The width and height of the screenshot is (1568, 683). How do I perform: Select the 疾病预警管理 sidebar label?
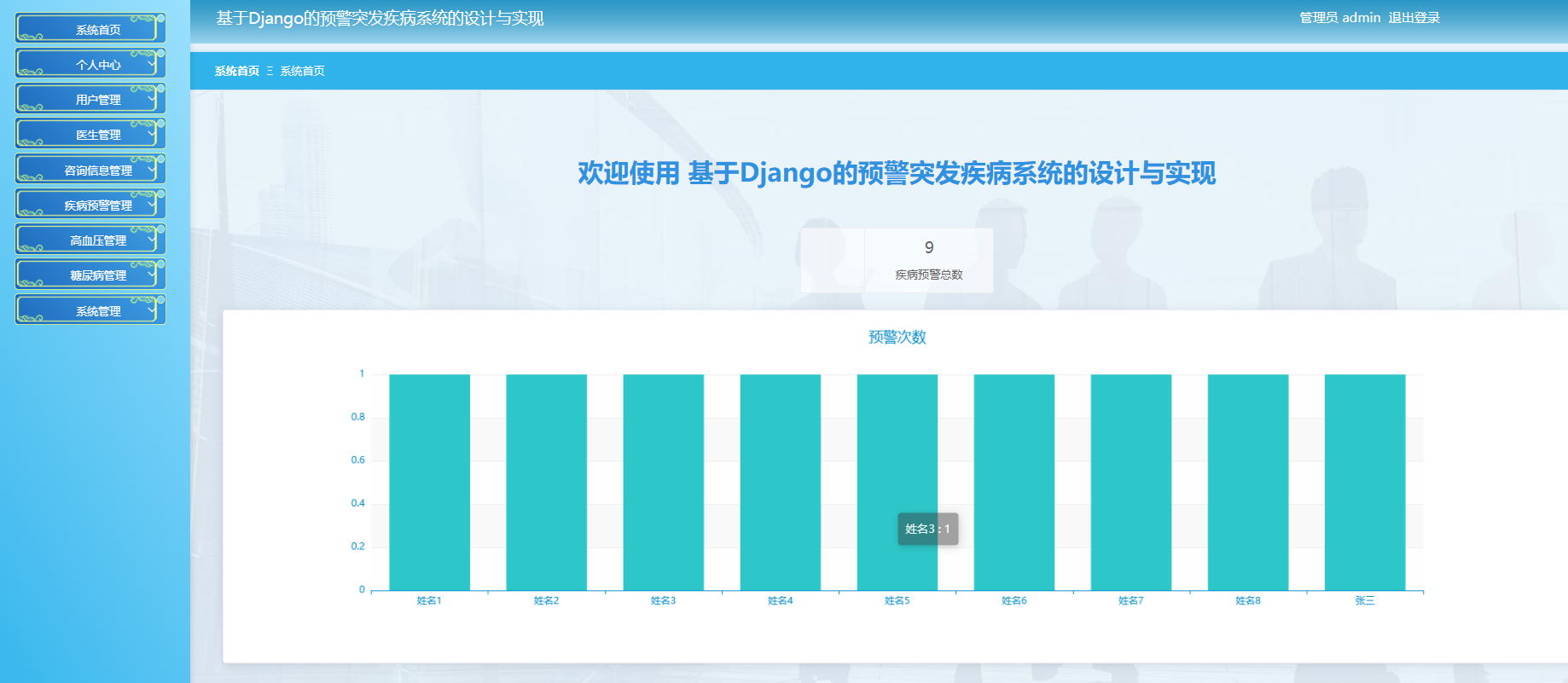pyautogui.click(x=98, y=205)
